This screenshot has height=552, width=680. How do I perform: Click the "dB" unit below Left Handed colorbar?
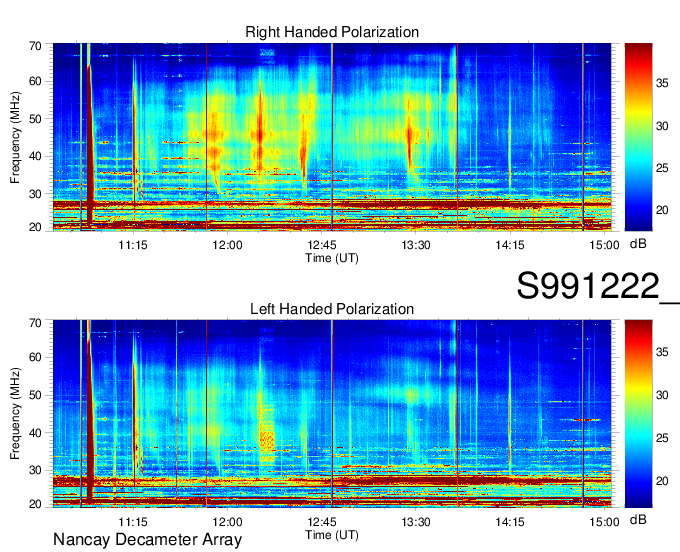[638, 519]
